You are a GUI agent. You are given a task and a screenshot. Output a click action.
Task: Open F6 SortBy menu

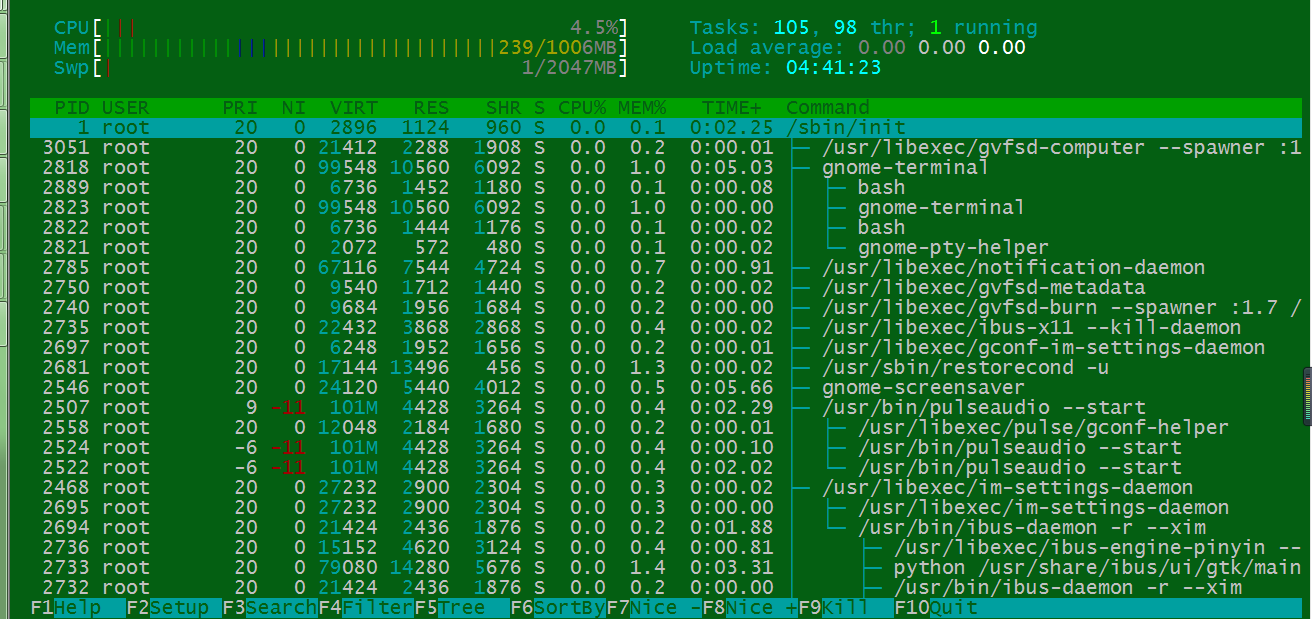click(558, 607)
